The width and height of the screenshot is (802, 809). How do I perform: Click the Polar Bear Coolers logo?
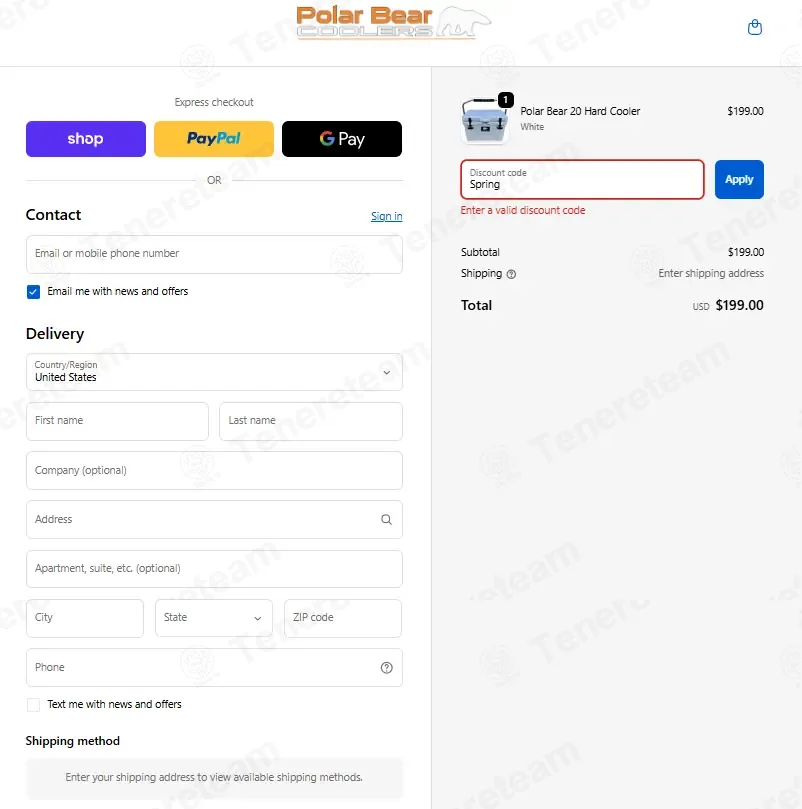click(x=393, y=23)
